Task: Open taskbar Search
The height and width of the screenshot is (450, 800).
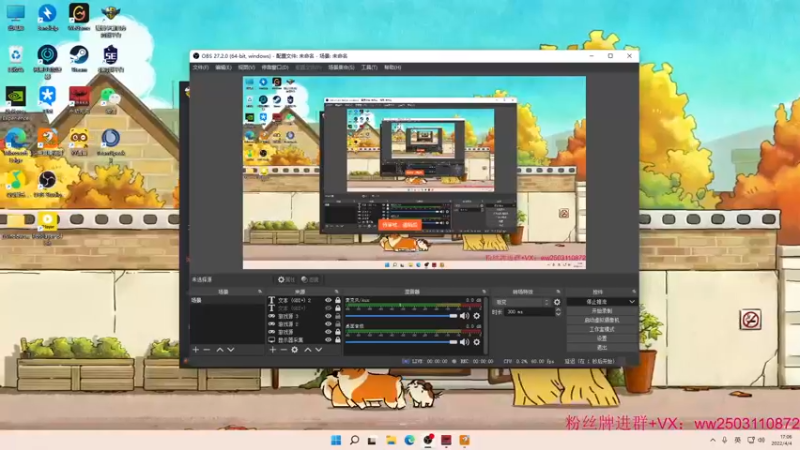Action: coord(354,440)
